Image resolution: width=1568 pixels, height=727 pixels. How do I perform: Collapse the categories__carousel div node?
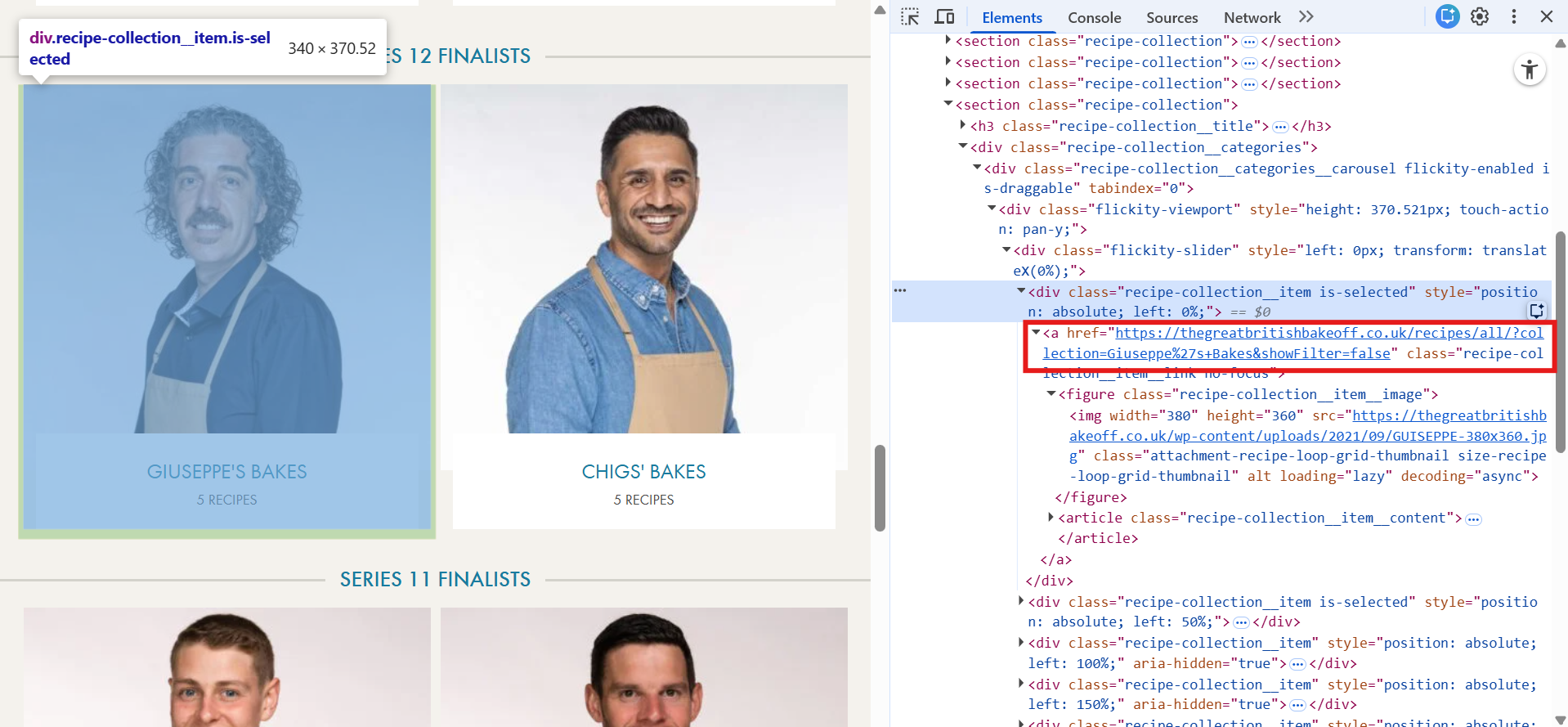(977, 168)
